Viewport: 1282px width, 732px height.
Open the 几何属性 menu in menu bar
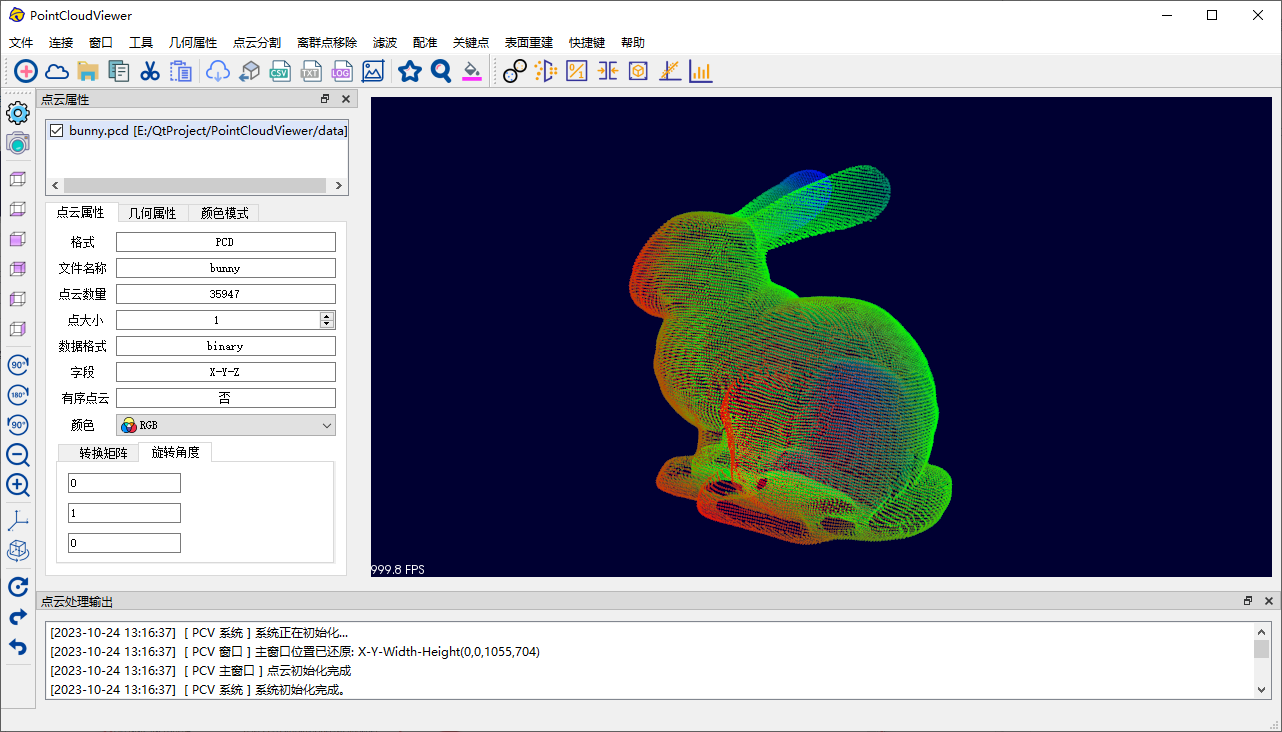(x=193, y=43)
